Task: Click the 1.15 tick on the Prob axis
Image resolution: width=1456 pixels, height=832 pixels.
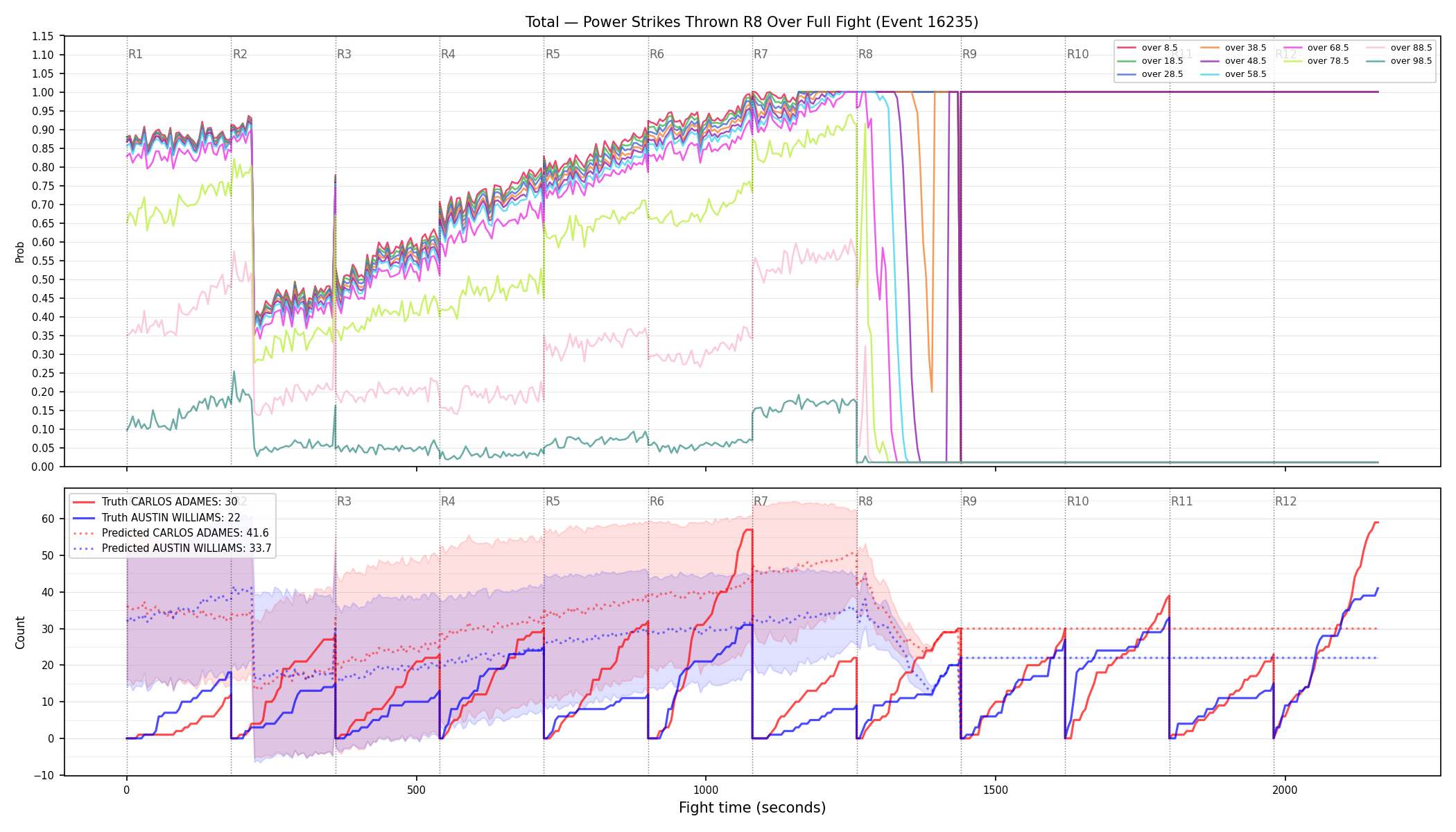Action: point(43,36)
